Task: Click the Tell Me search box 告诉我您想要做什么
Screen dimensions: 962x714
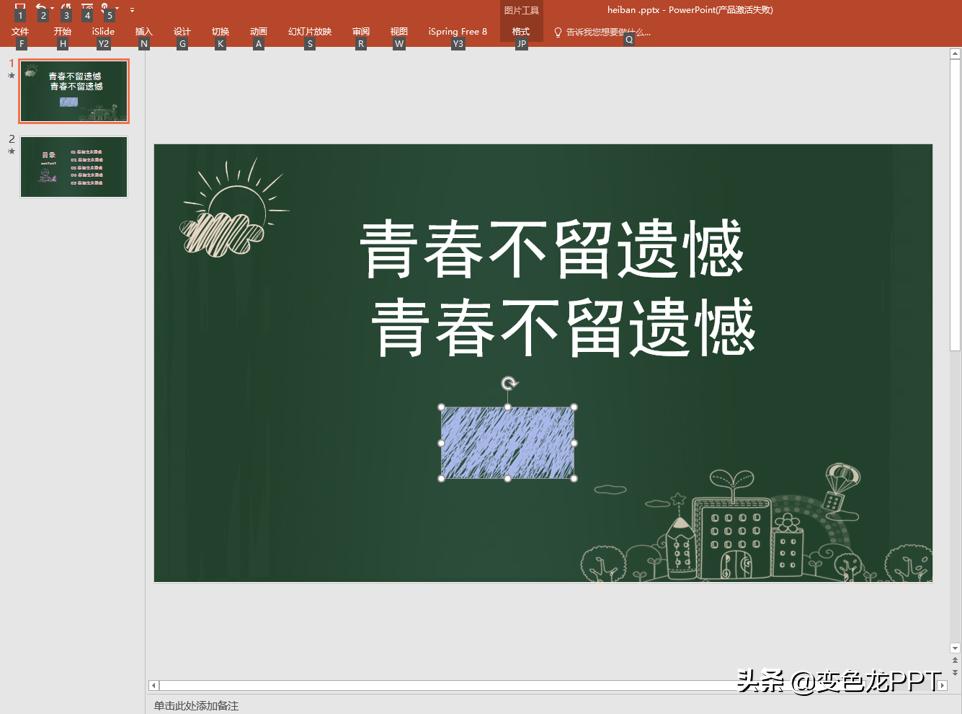Action: pos(610,31)
